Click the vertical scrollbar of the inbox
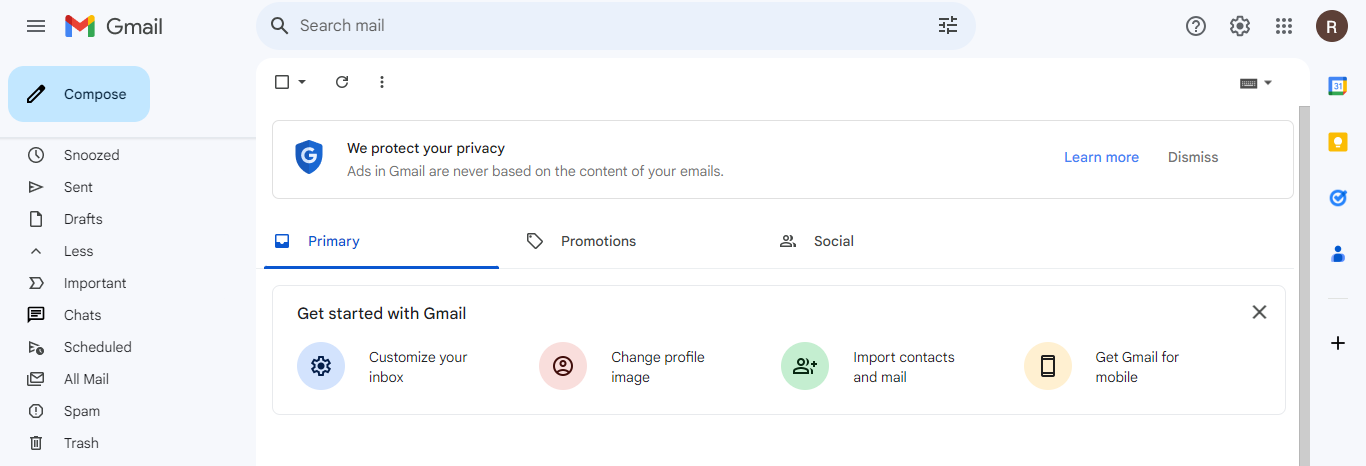The width and height of the screenshot is (1366, 466). [1304, 285]
